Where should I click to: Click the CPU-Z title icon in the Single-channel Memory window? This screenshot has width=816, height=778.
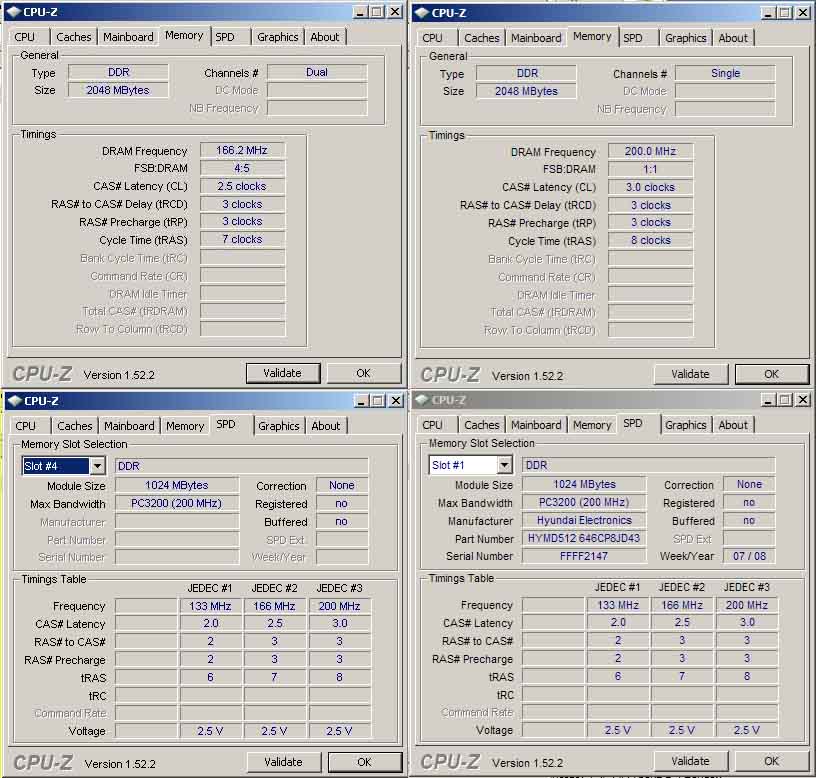tap(421, 13)
